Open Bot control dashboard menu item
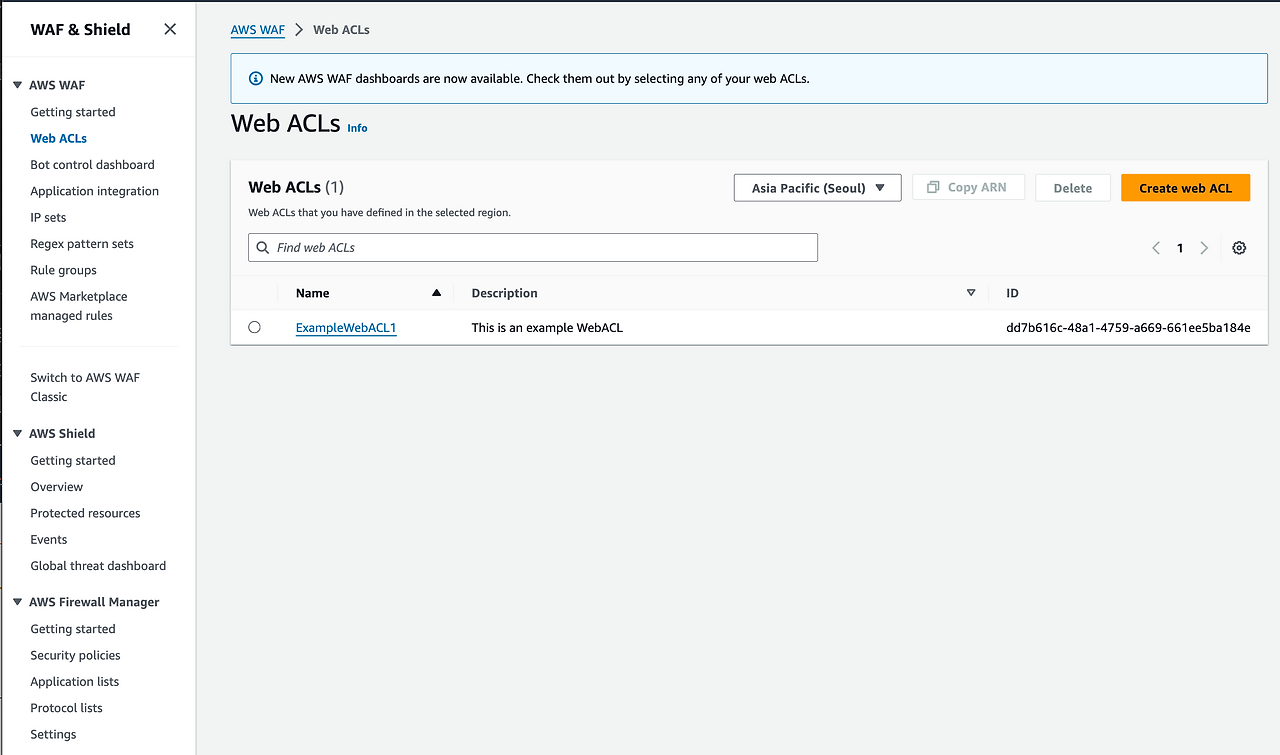The width and height of the screenshot is (1280, 755). pyautogui.click(x=92, y=164)
